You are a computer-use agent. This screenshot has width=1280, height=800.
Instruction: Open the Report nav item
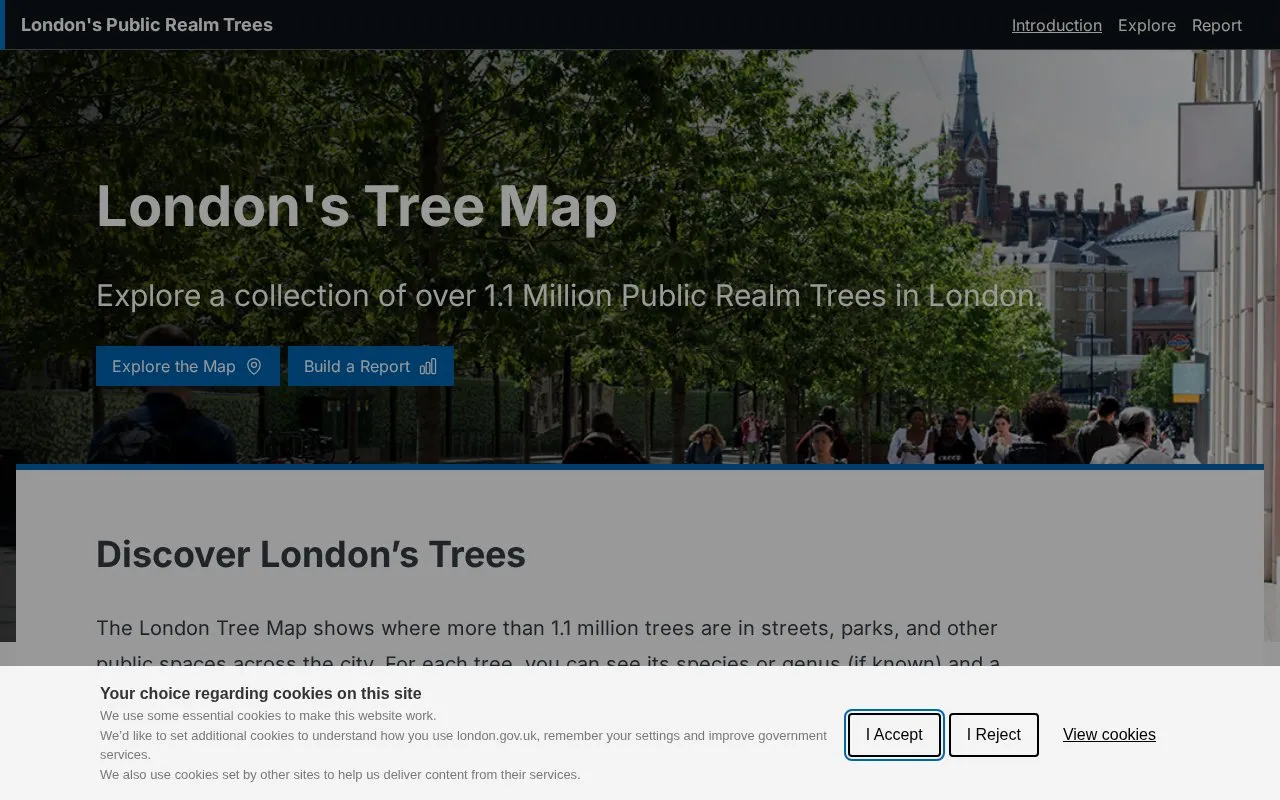coord(1217,25)
